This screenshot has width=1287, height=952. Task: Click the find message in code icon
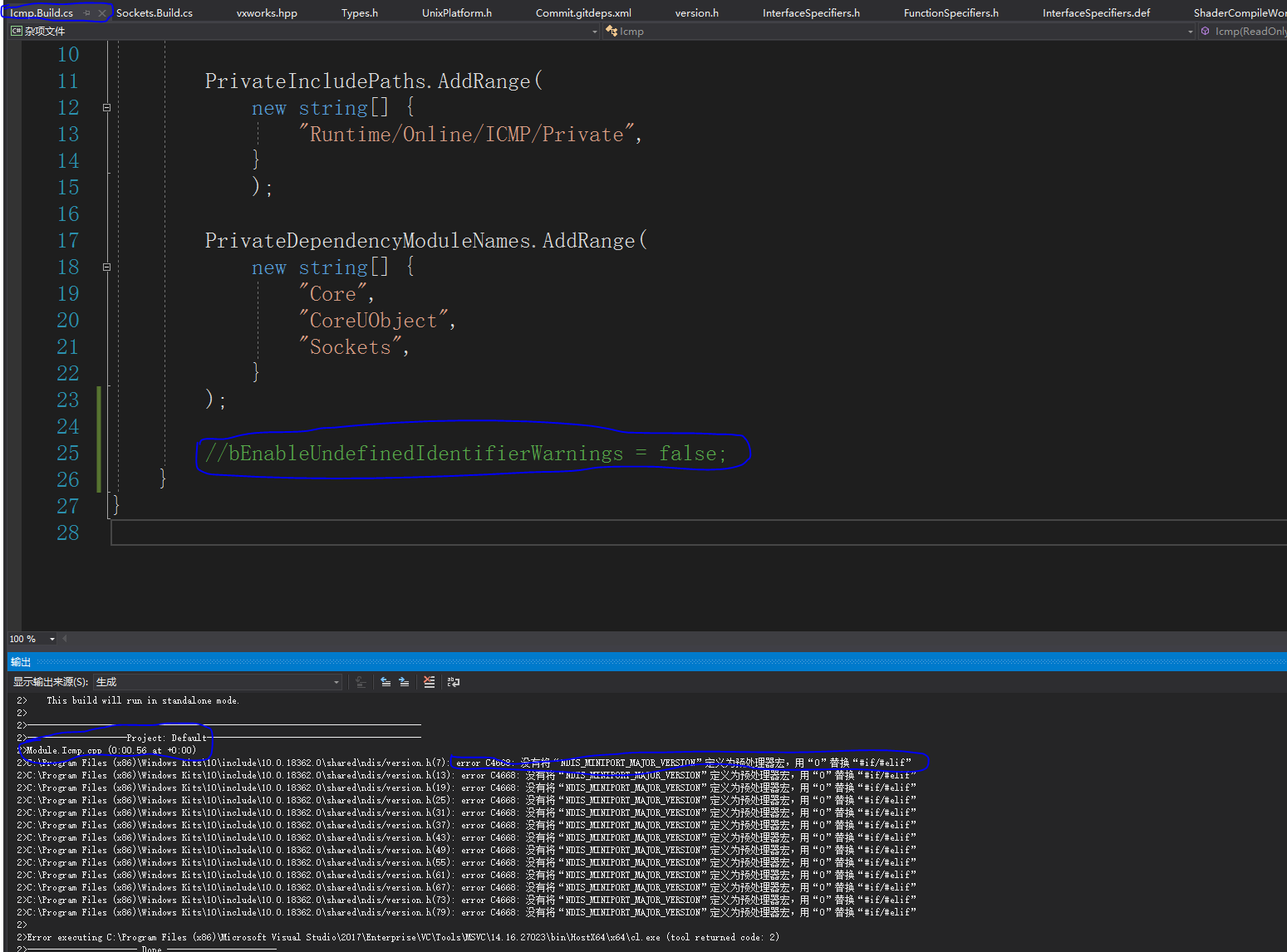(x=361, y=682)
